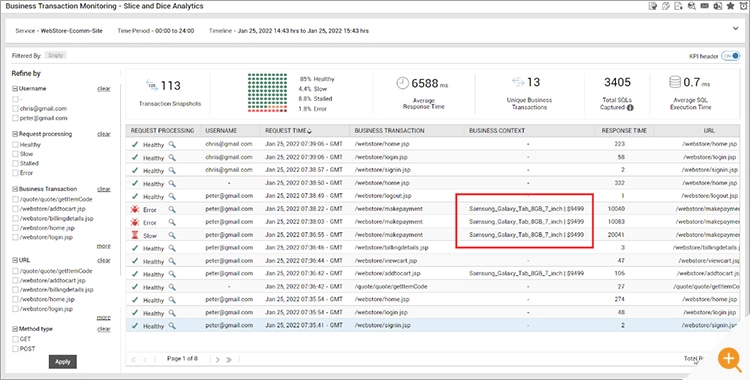Click the healthy status dot grid
This screenshot has width=750, height=380.
[267, 92]
